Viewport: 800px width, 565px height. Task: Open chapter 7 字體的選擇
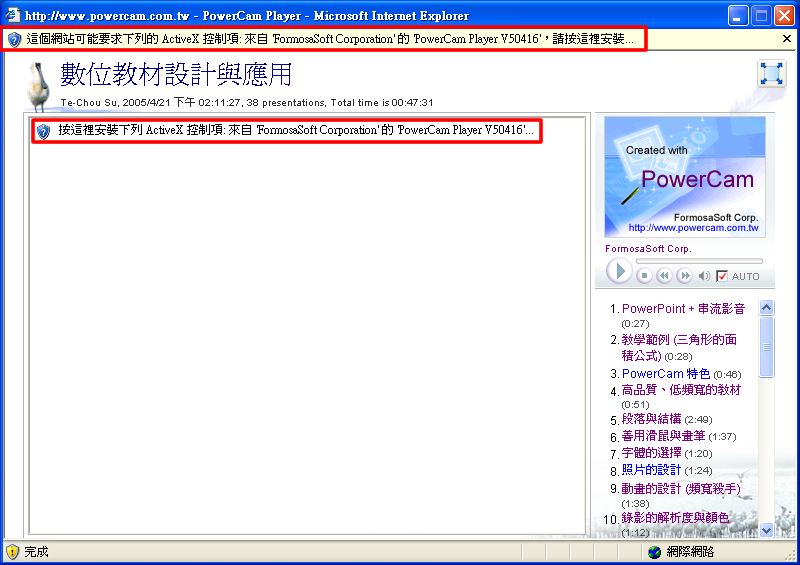[x=651, y=453]
